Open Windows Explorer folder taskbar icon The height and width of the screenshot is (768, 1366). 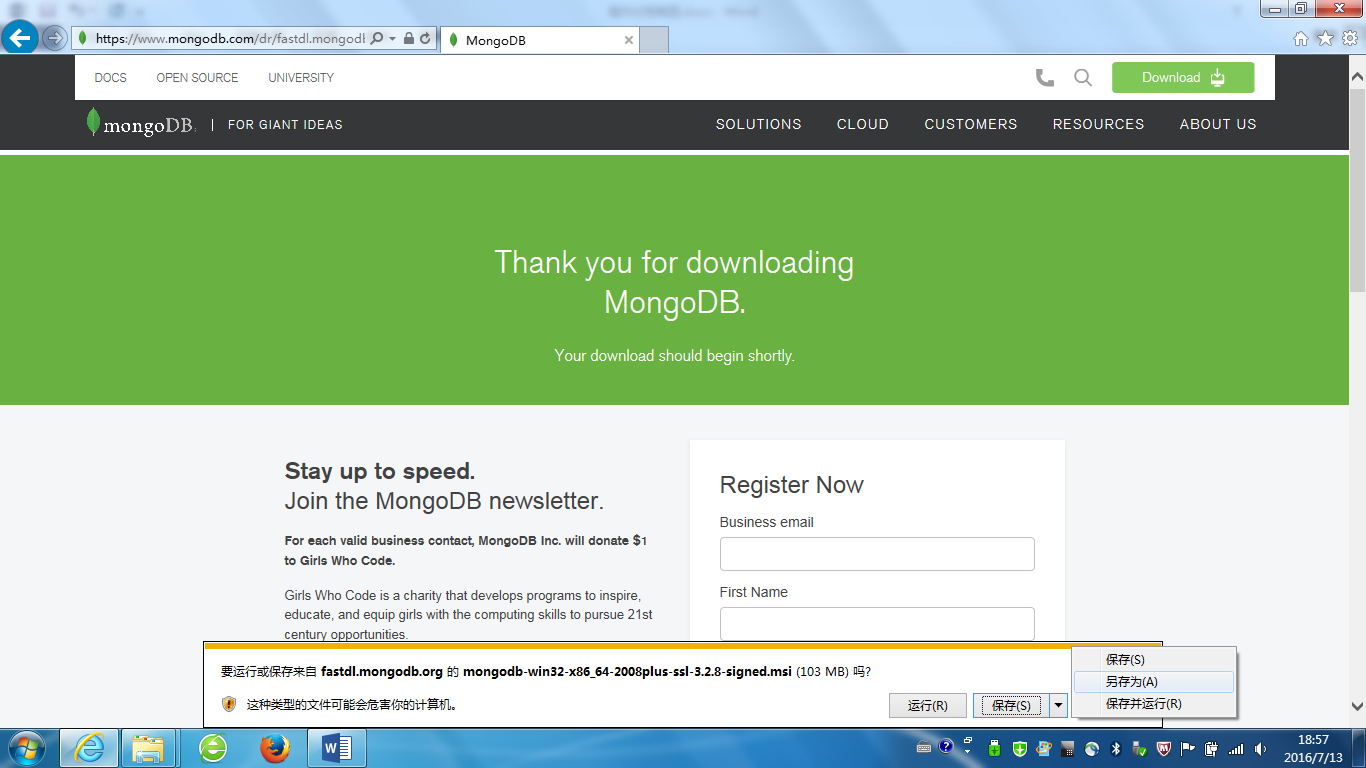coord(149,748)
